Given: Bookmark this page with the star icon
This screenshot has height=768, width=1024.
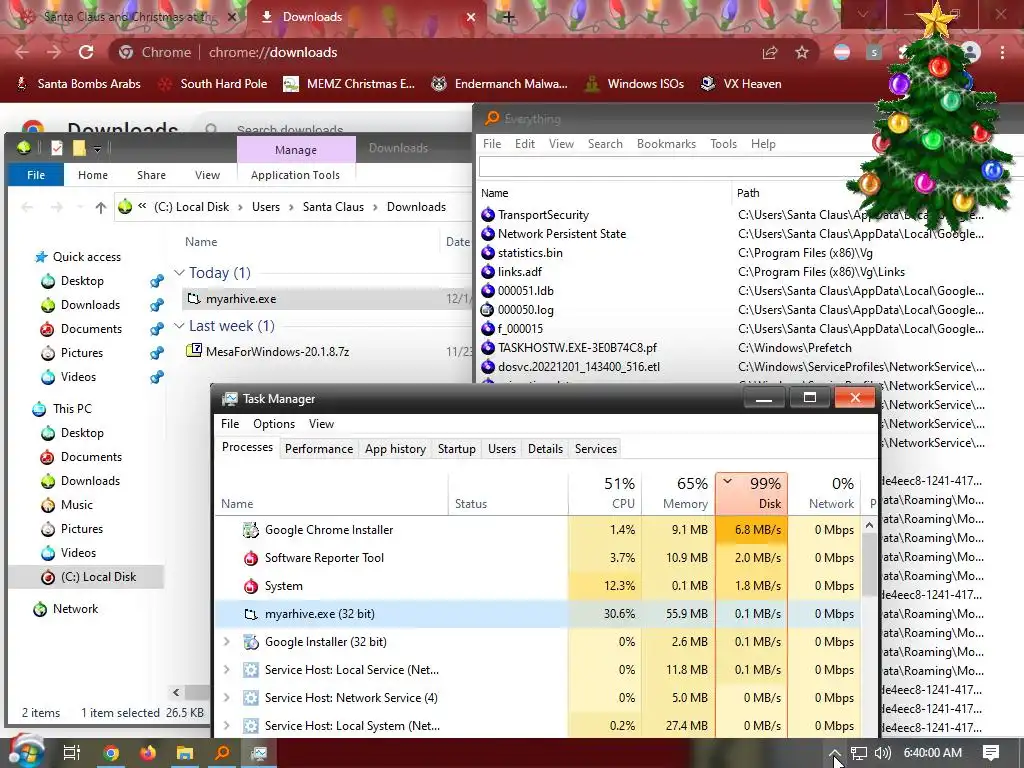Looking at the screenshot, I should (x=802, y=52).
